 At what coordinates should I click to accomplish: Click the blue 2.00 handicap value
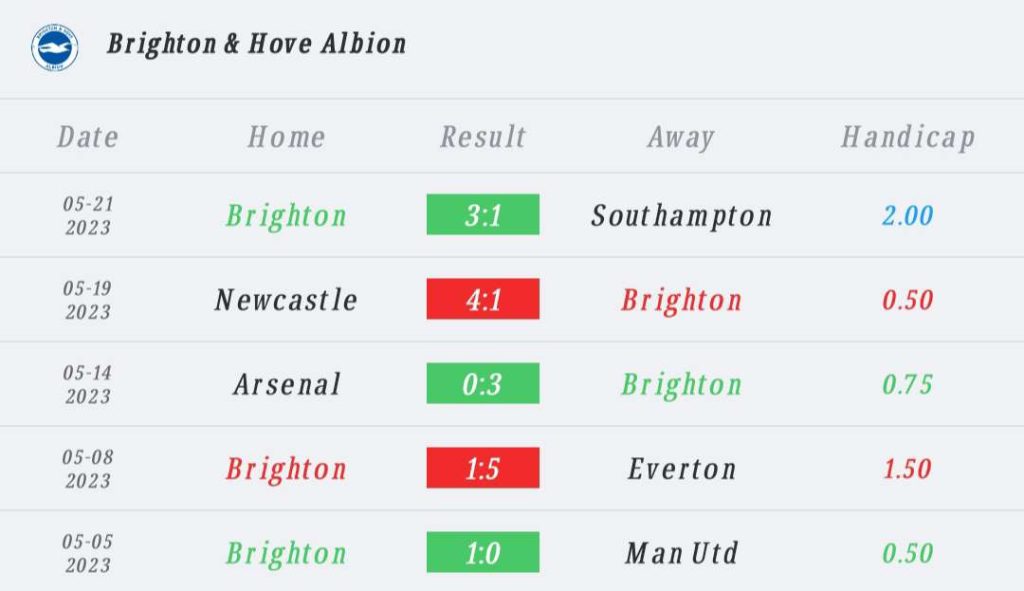[907, 215]
